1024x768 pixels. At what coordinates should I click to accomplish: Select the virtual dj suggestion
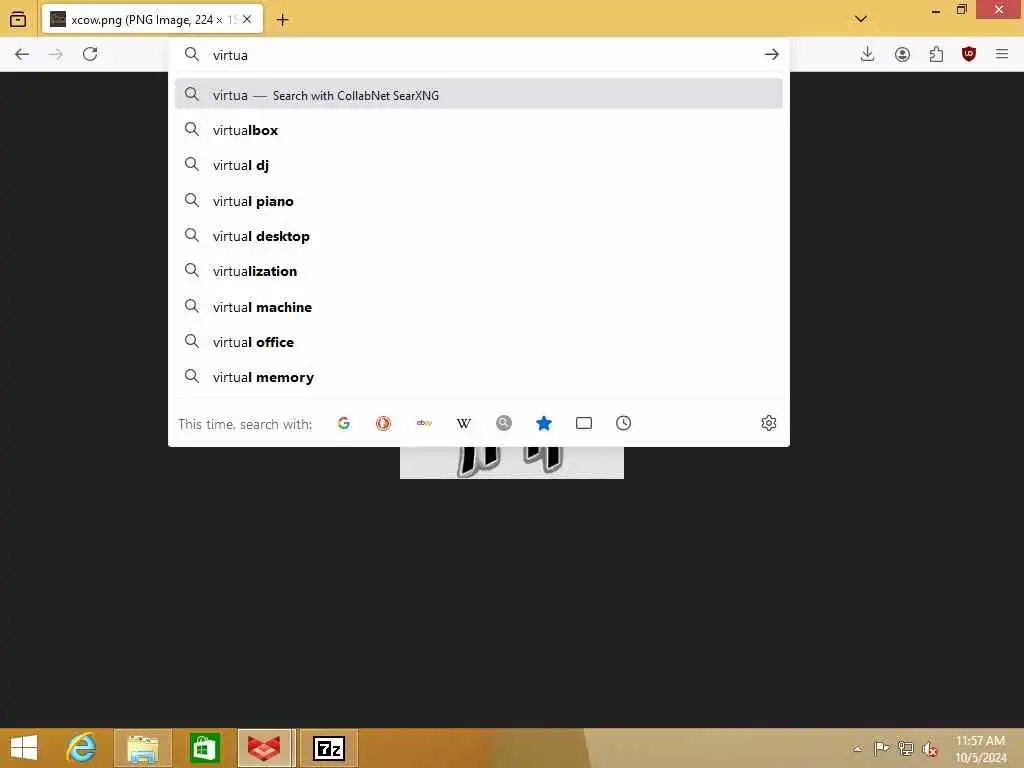tap(479, 165)
